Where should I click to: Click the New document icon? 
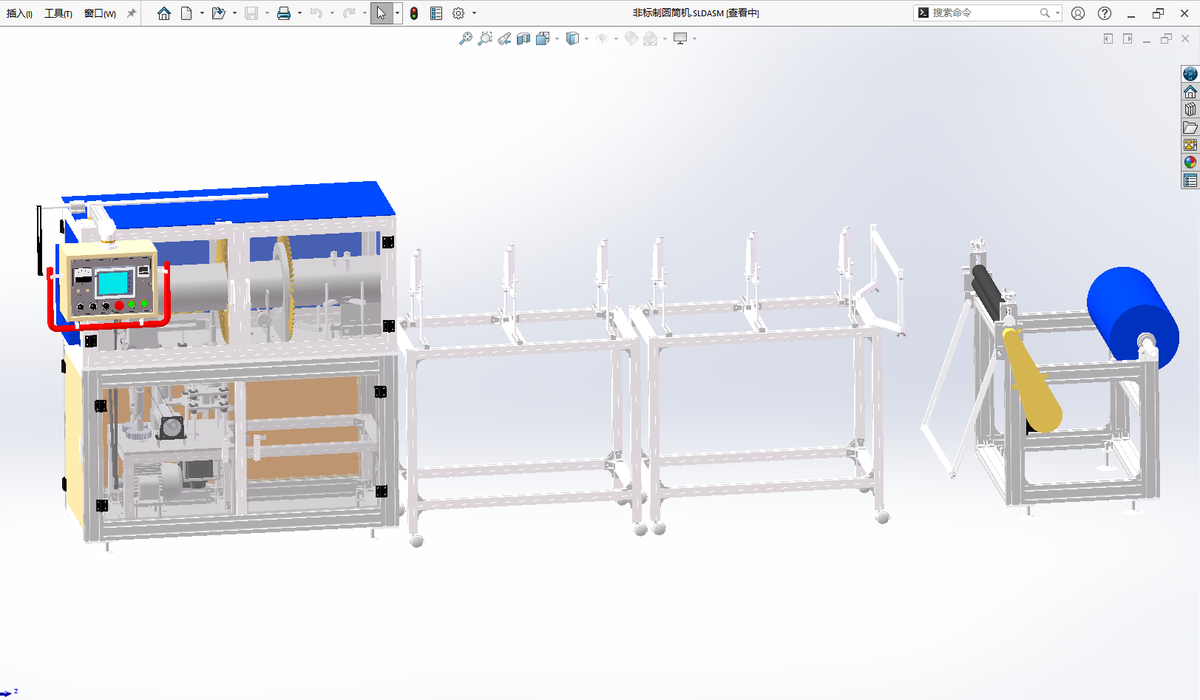click(x=186, y=13)
